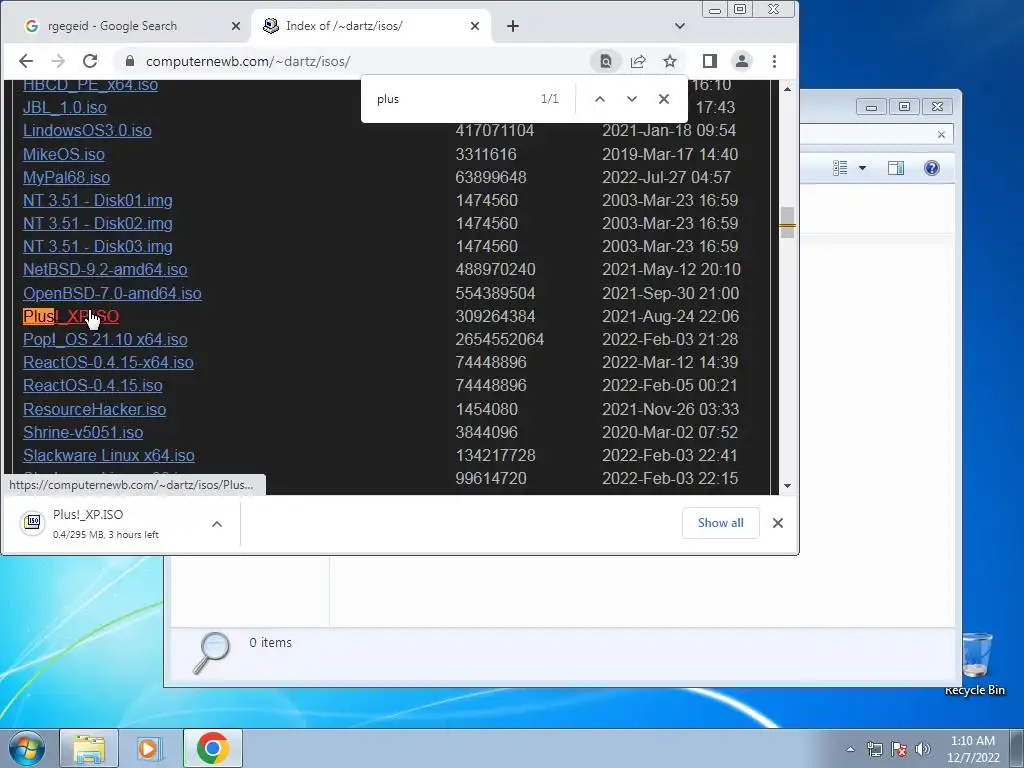The width and height of the screenshot is (1024, 768).
Task: Click the Chrome taskbar button
Action: coord(212,748)
